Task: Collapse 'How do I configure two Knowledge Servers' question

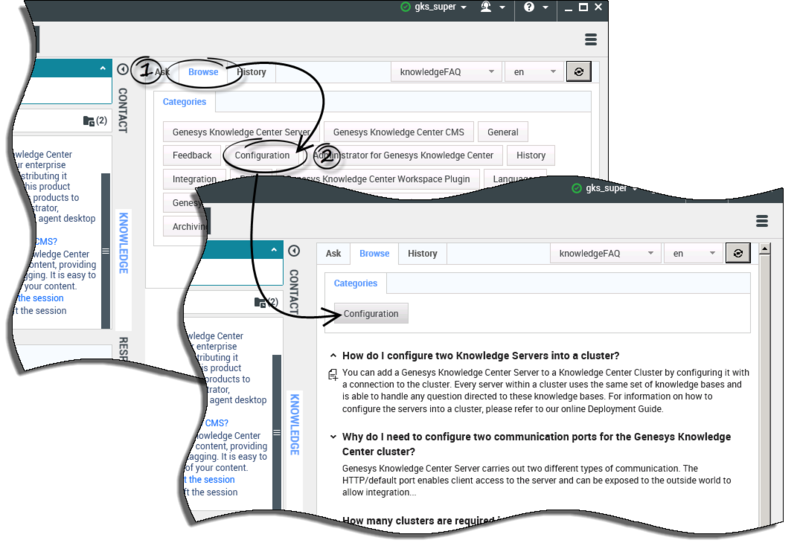Action: tap(333, 355)
